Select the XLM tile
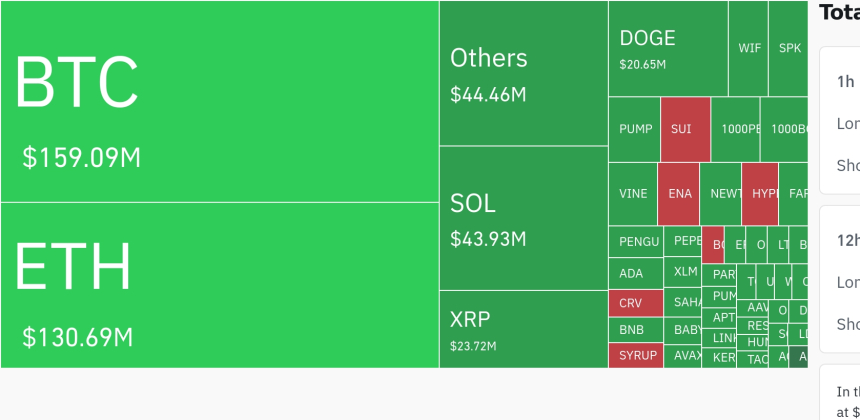 (685, 271)
